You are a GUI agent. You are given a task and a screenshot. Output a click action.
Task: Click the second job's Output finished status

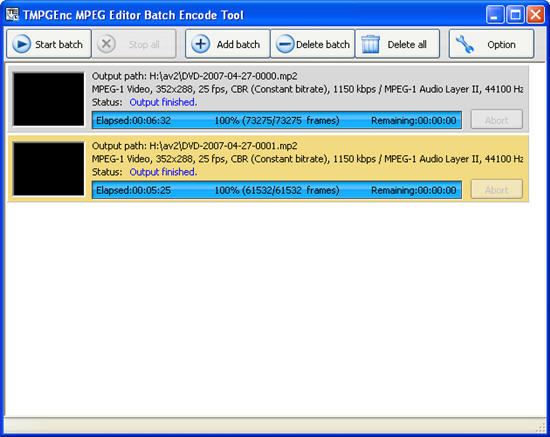(x=163, y=172)
